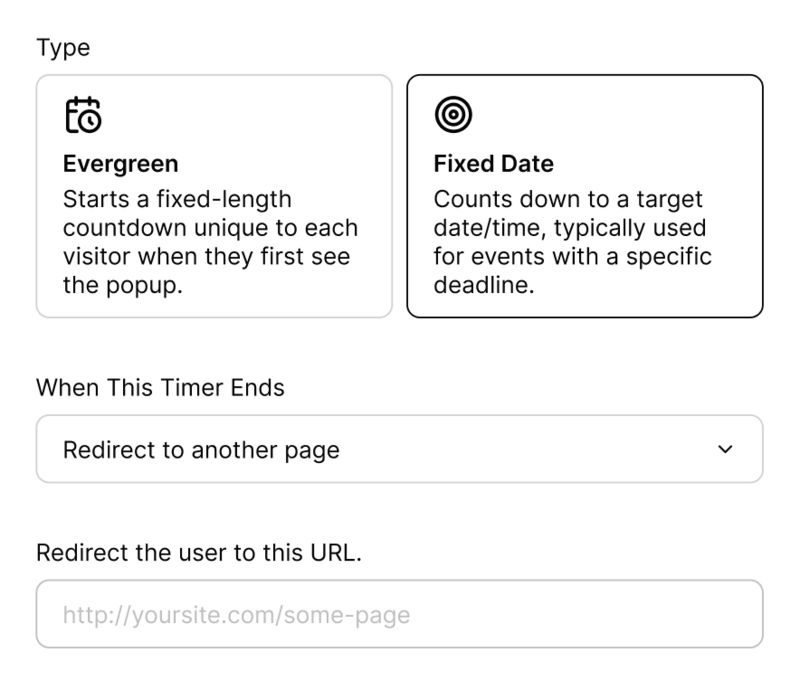The image size is (800, 700).
Task: Expand the chevron arrow in the timer-end dropdown
Action: tap(725, 449)
